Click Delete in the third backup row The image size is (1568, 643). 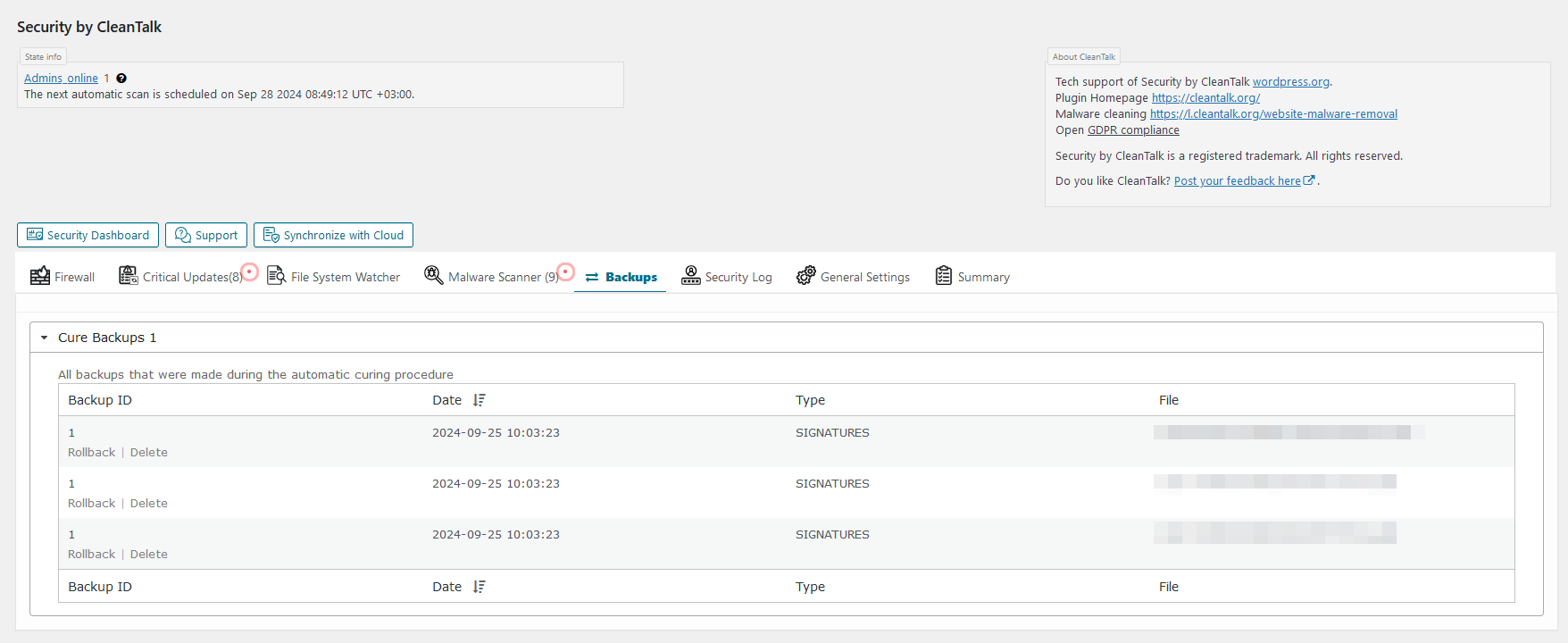pos(149,555)
